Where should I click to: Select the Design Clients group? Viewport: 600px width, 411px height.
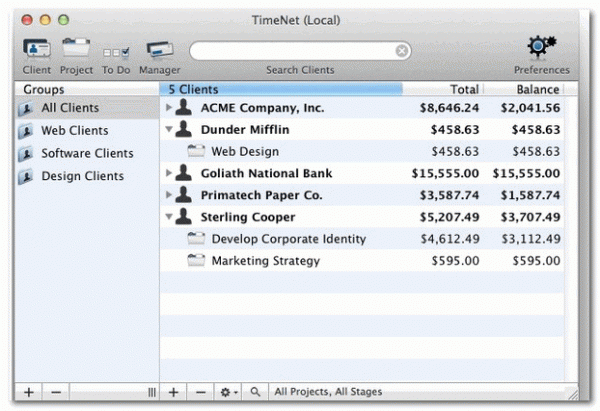[x=87, y=176]
